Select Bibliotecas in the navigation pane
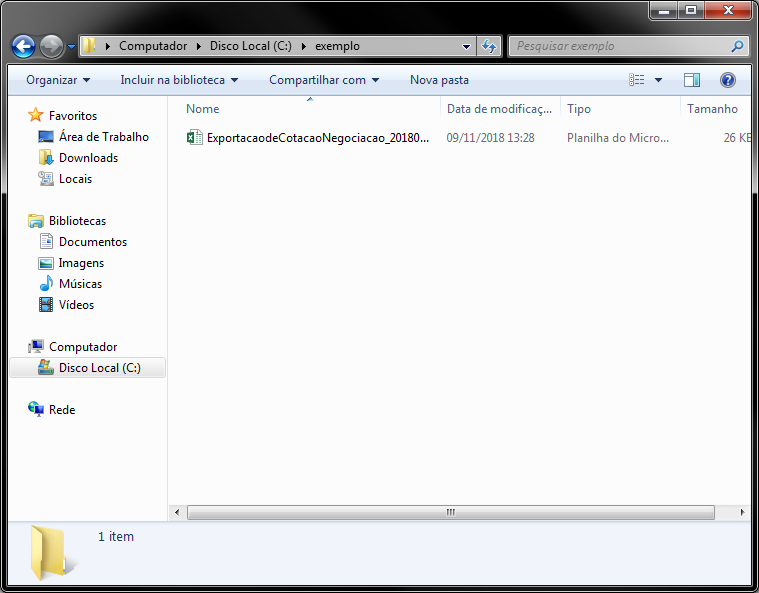Image resolution: width=759 pixels, height=593 pixels. coord(77,221)
